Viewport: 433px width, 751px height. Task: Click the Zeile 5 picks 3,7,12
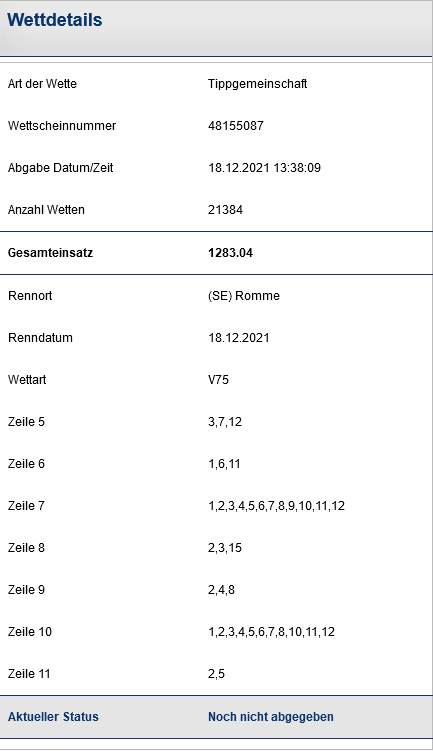[x=225, y=422]
